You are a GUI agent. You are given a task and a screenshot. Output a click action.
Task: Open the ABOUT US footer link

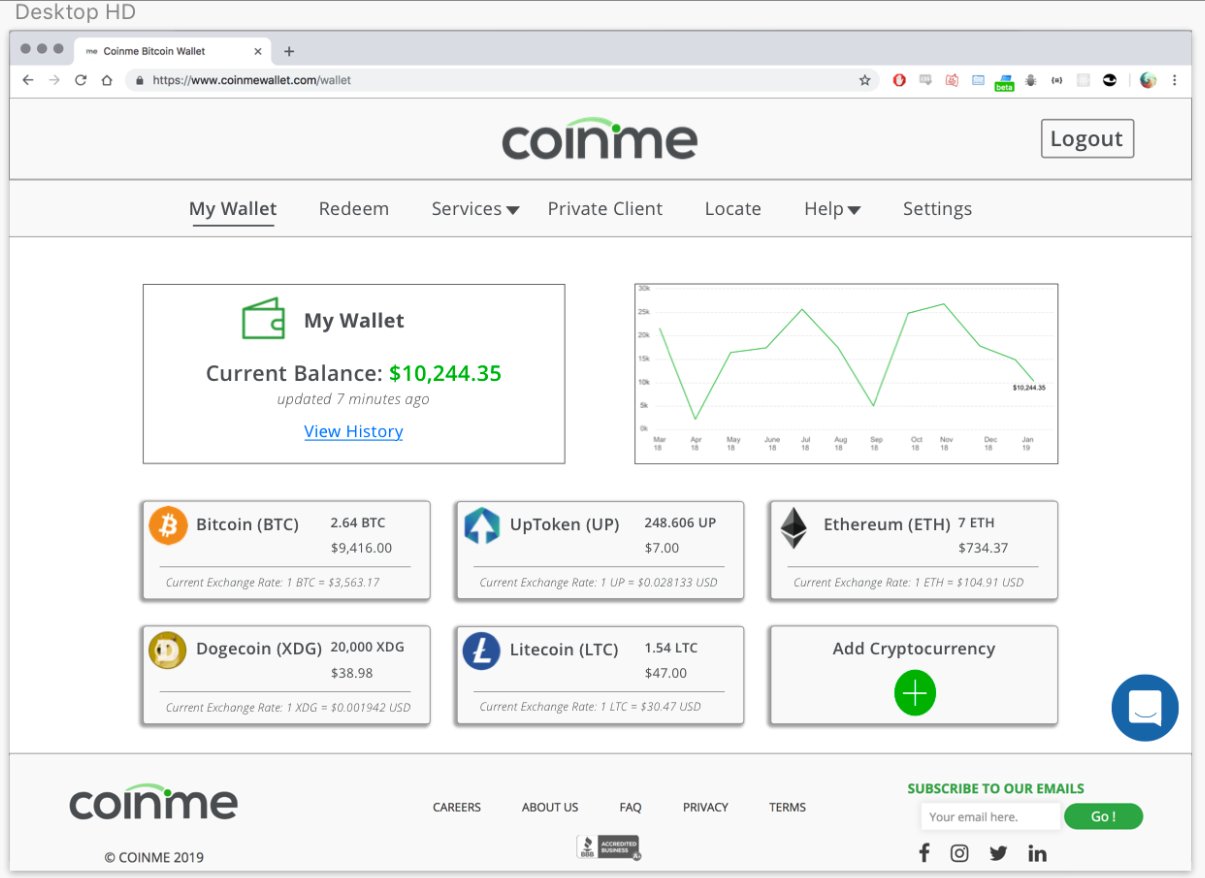tap(550, 807)
